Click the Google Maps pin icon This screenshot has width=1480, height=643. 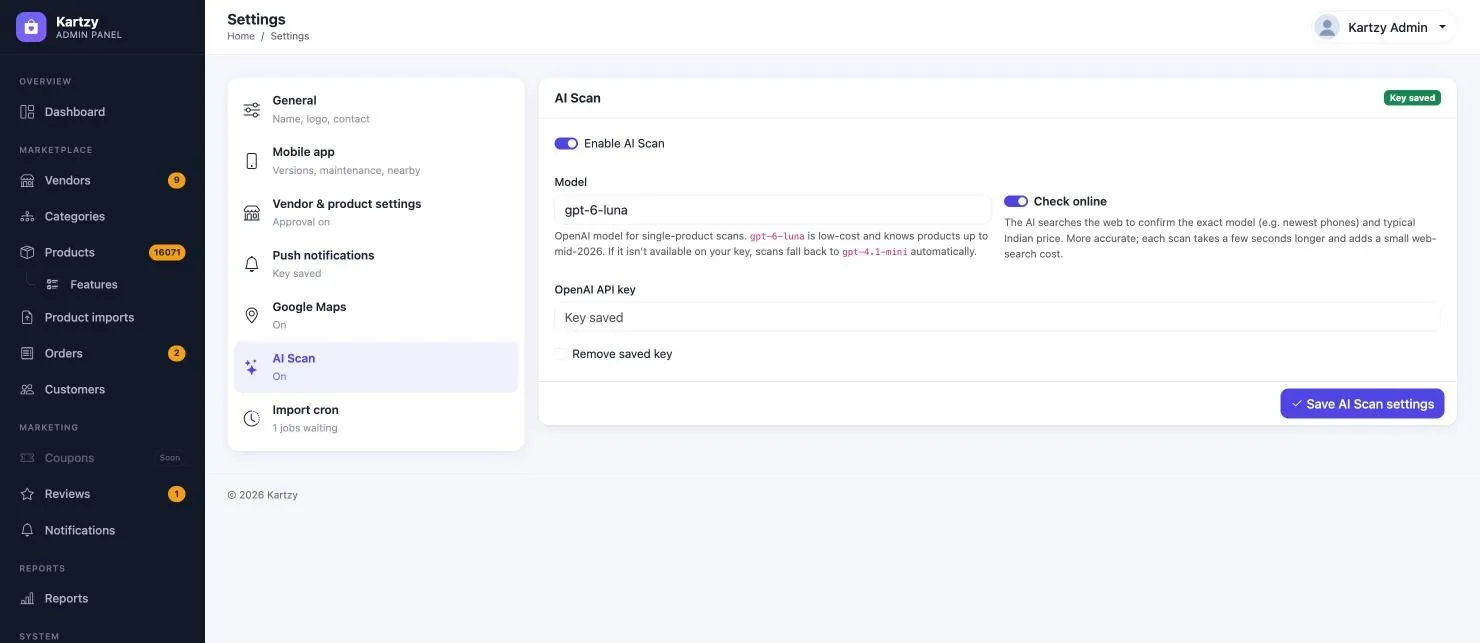(x=252, y=316)
